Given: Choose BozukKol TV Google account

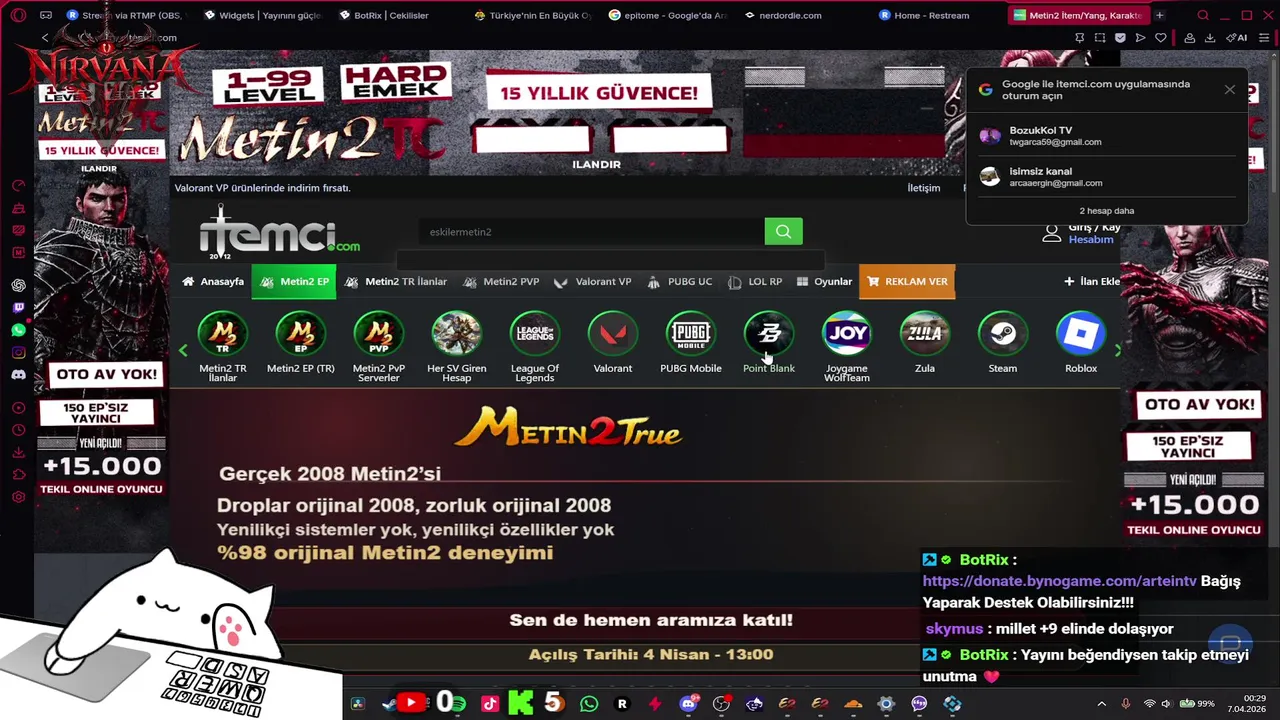Looking at the screenshot, I should click(x=1106, y=136).
